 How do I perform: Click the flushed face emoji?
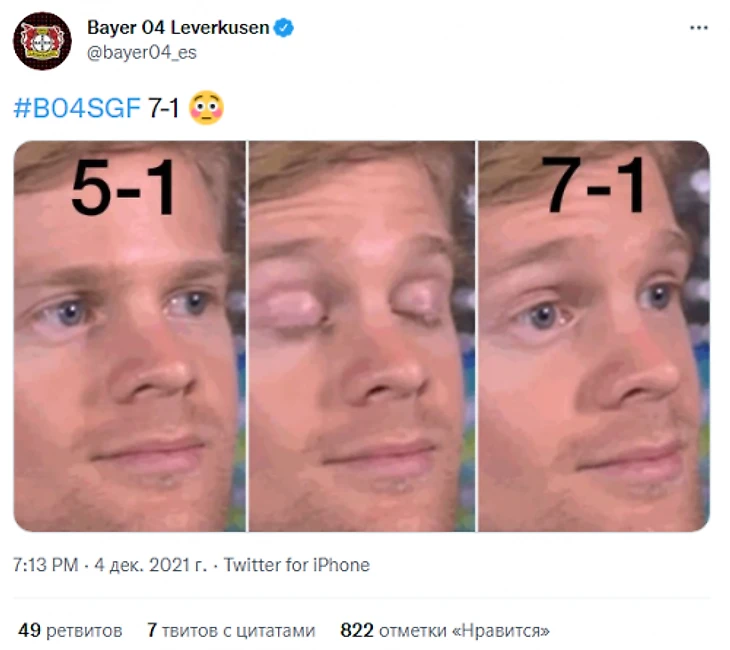(x=206, y=108)
